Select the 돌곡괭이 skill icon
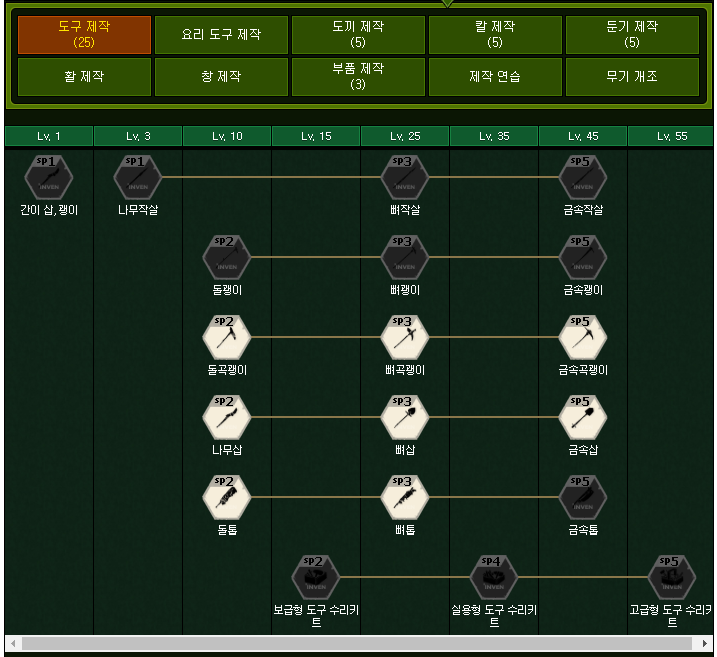The image size is (717, 657). [x=227, y=337]
